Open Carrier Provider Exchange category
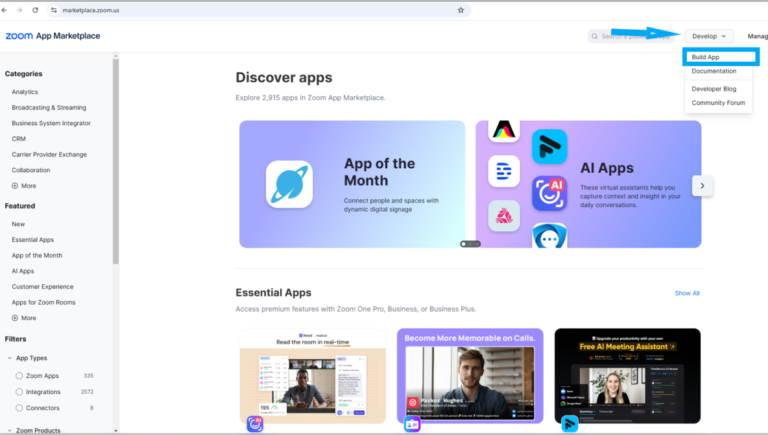This screenshot has width=768, height=435. click(x=49, y=154)
